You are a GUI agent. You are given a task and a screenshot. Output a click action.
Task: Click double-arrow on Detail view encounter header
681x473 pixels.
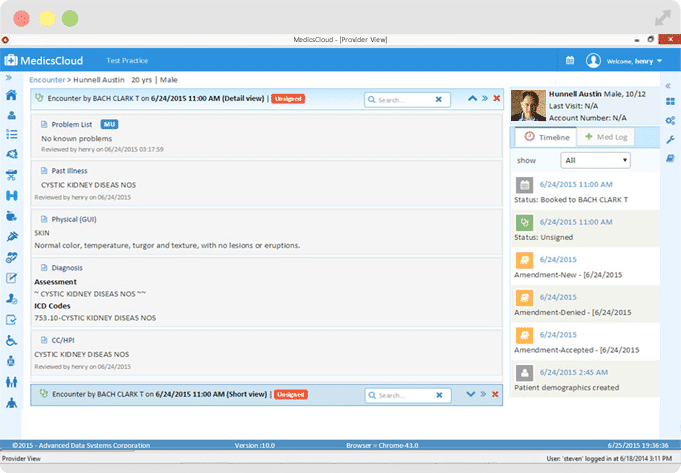tap(485, 99)
